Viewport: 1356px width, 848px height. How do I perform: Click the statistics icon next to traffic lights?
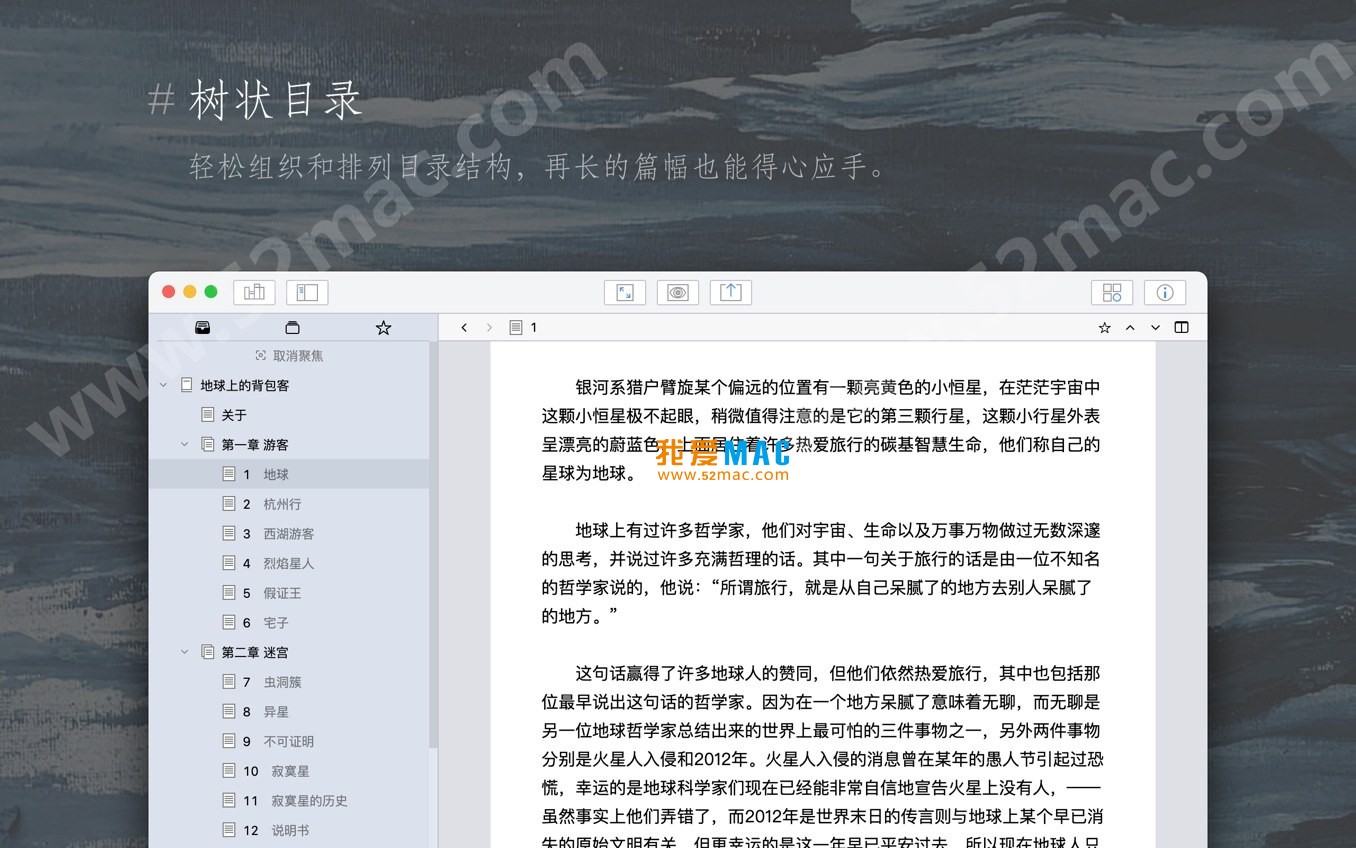[253, 292]
